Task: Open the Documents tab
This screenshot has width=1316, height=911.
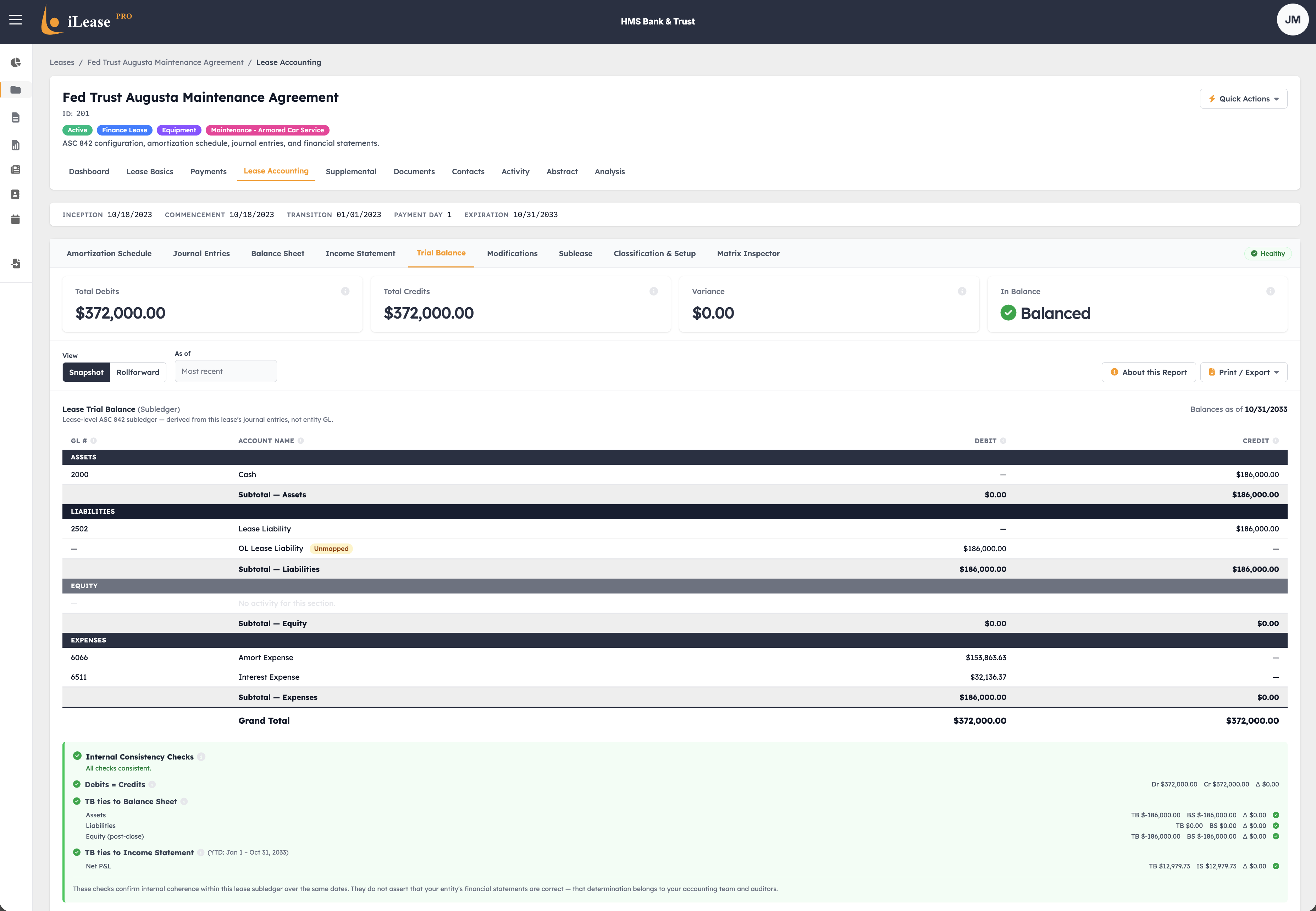Action: [x=414, y=171]
